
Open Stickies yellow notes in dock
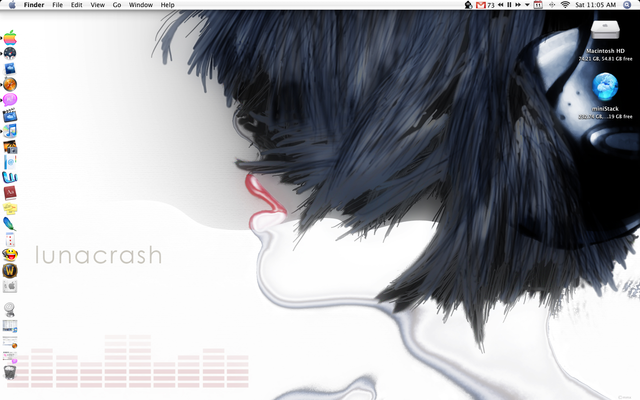coord(10,209)
